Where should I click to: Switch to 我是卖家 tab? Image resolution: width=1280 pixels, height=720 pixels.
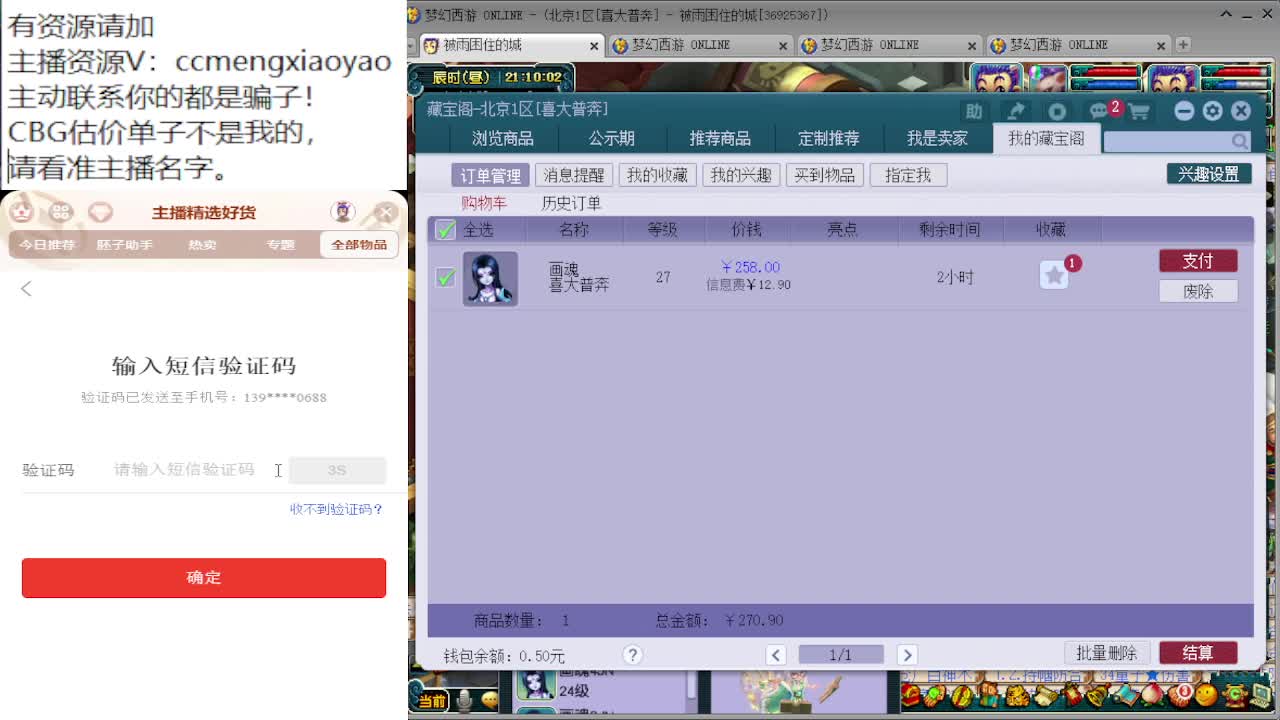point(937,139)
